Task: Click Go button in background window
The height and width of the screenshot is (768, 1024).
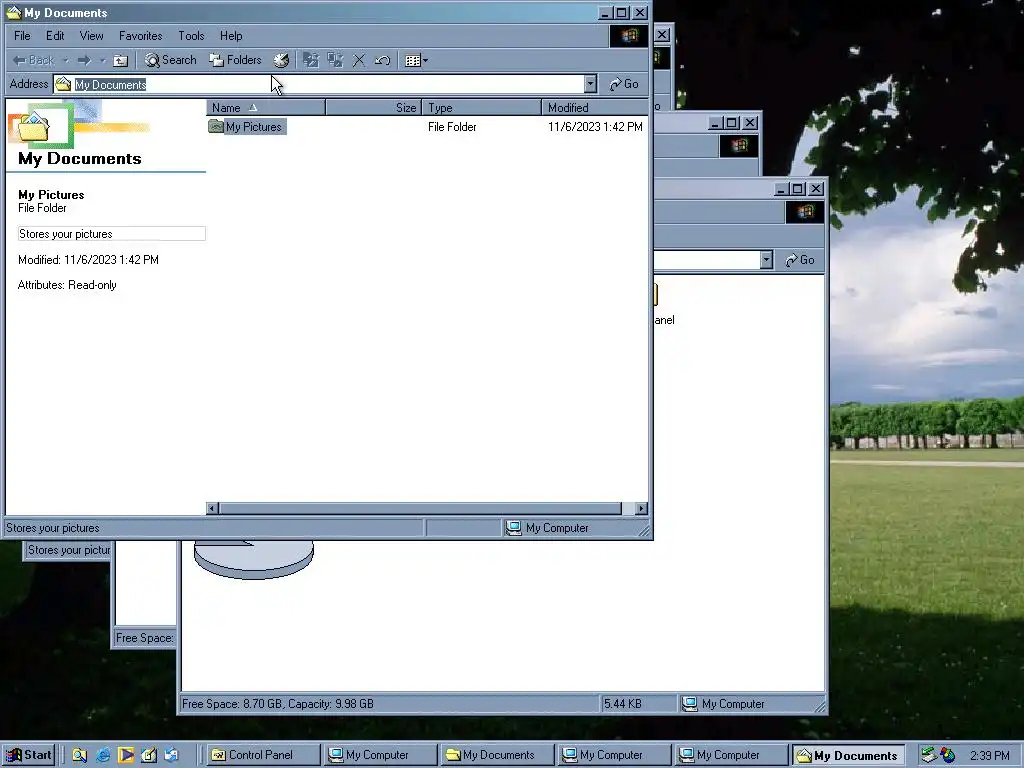Action: coord(800,260)
